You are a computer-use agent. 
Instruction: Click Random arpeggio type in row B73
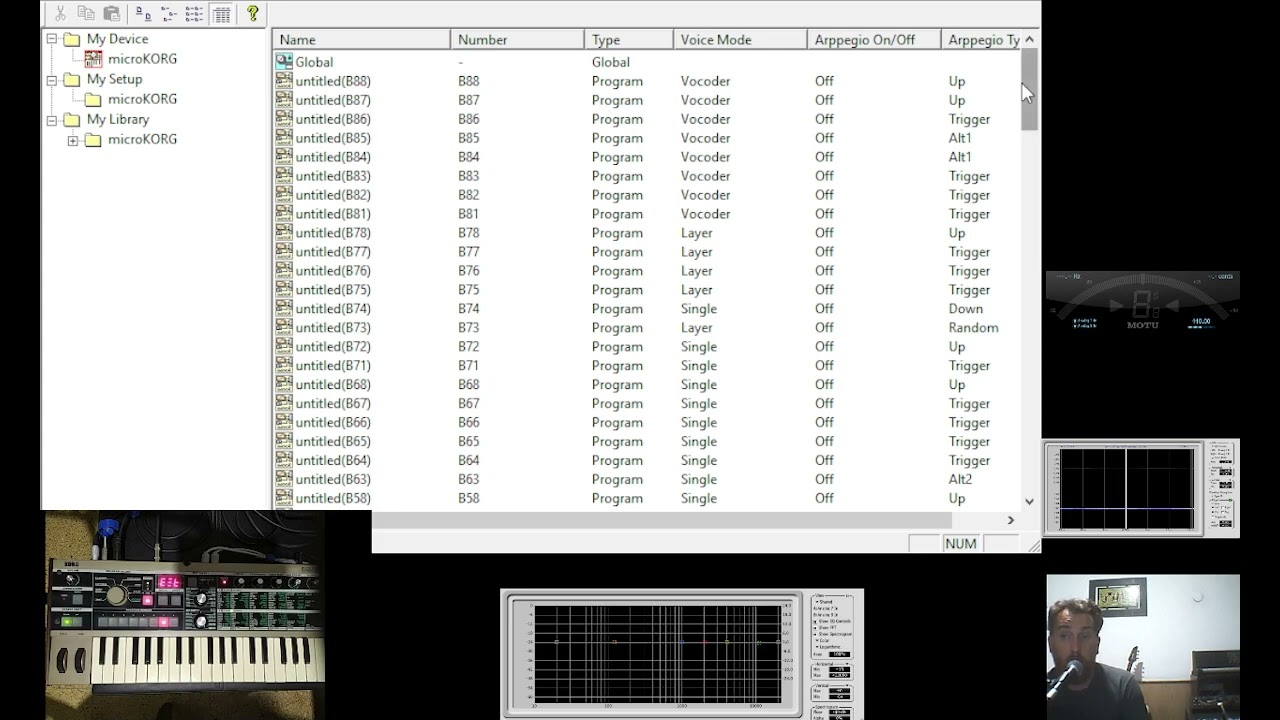coord(973,328)
